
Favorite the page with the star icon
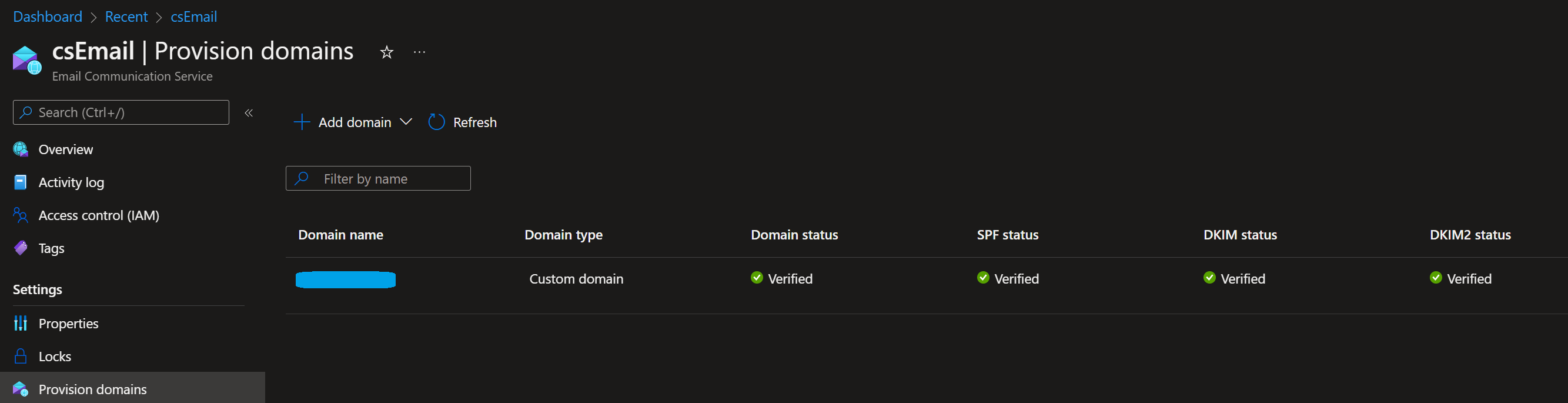pyautogui.click(x=386, y=52)
